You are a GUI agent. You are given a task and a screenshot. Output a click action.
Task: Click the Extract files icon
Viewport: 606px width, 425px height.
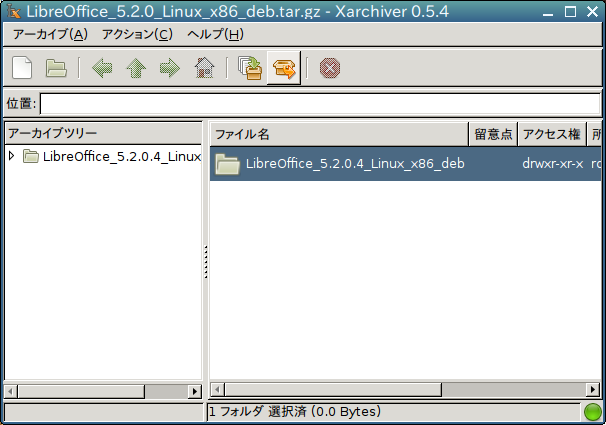click(x=284, y=68)
